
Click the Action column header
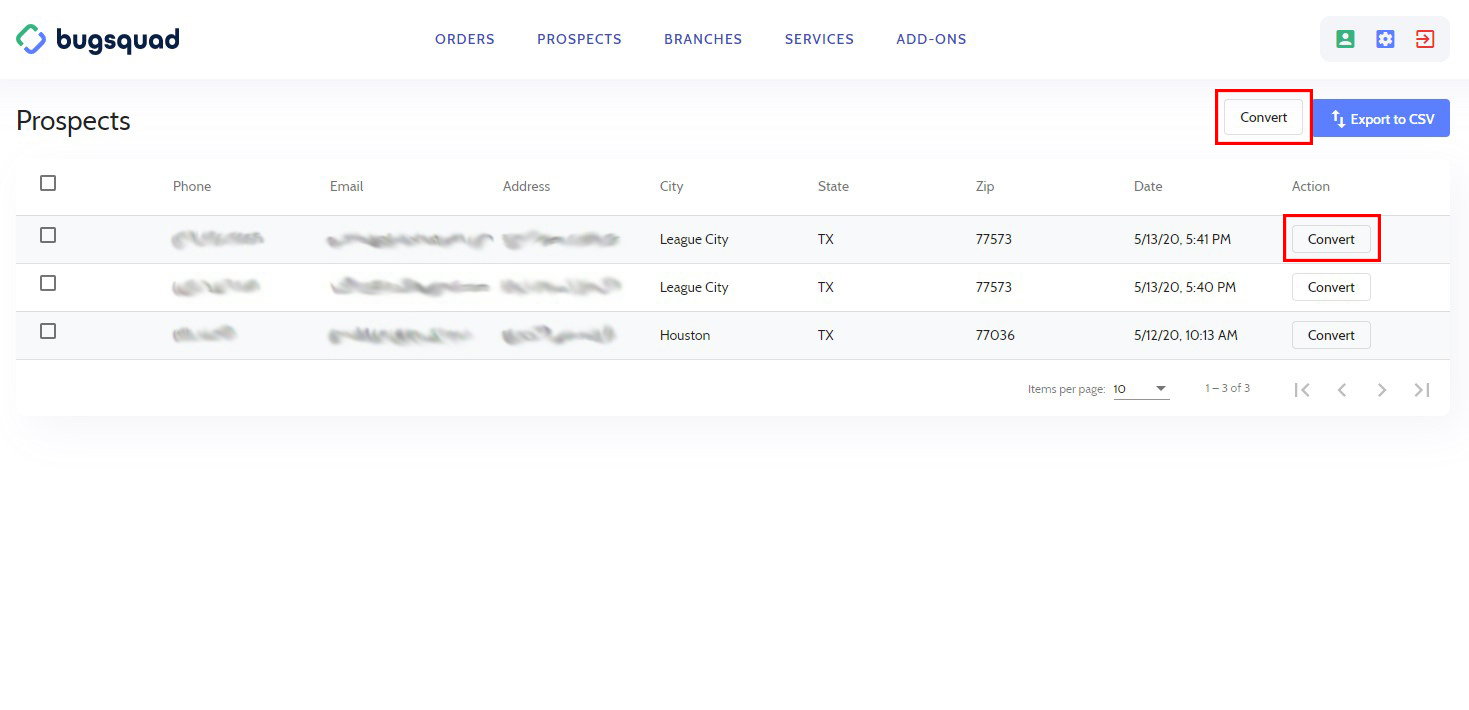pyautogui.click(x=1311, y=186)
